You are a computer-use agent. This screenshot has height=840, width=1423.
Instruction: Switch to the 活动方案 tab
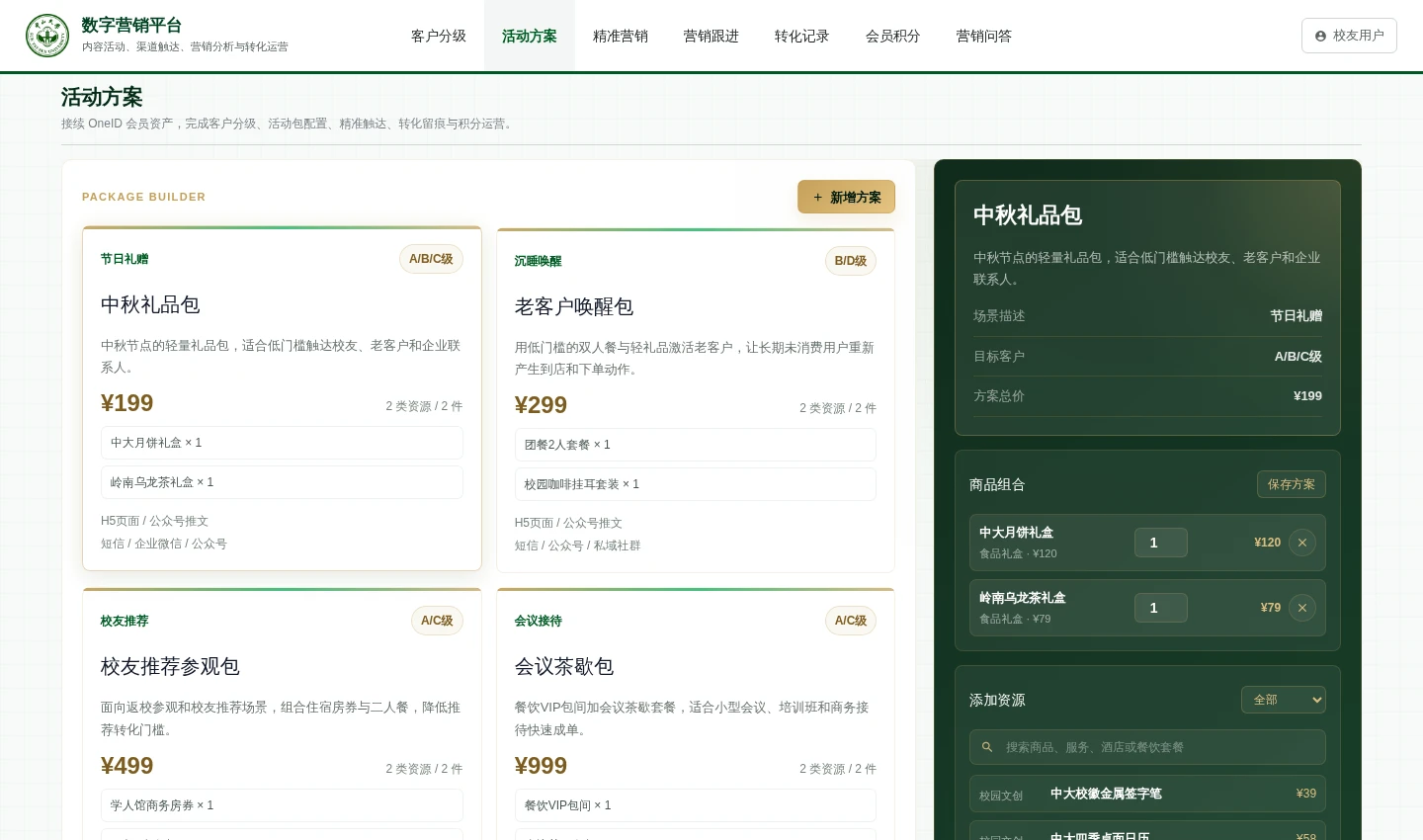tap(530, 36)
